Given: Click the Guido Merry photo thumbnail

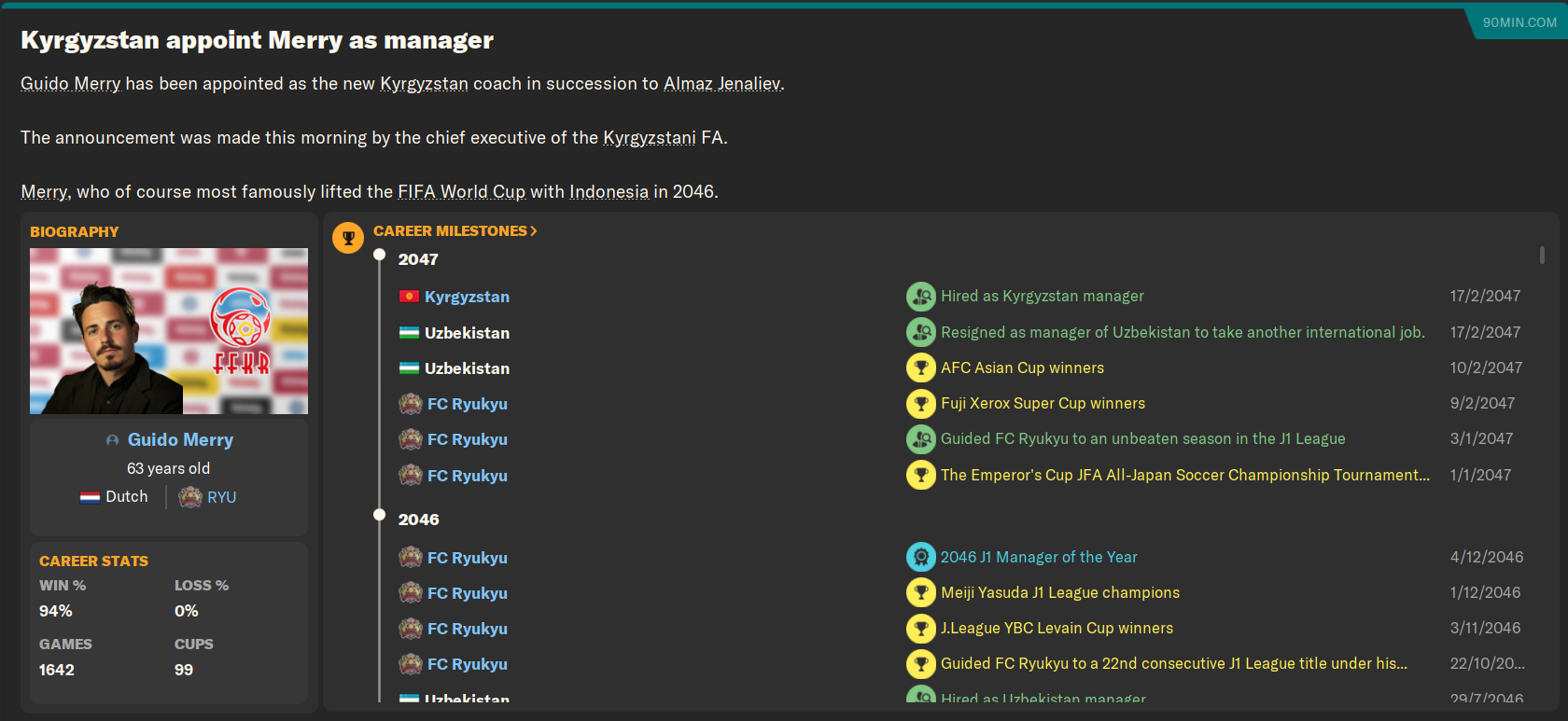Looking at the screenshot, I should click(x=169, y=331).
